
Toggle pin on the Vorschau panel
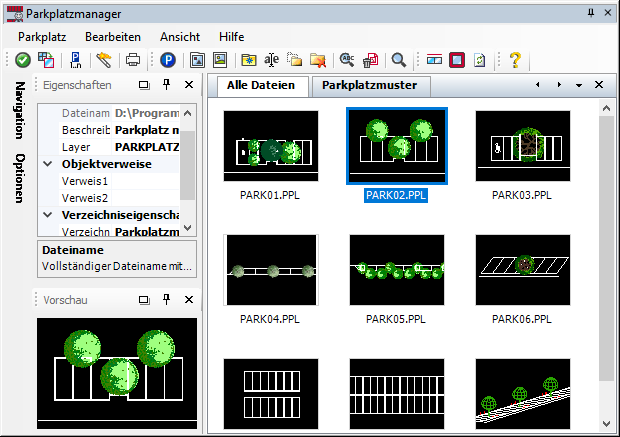[167, 299]
